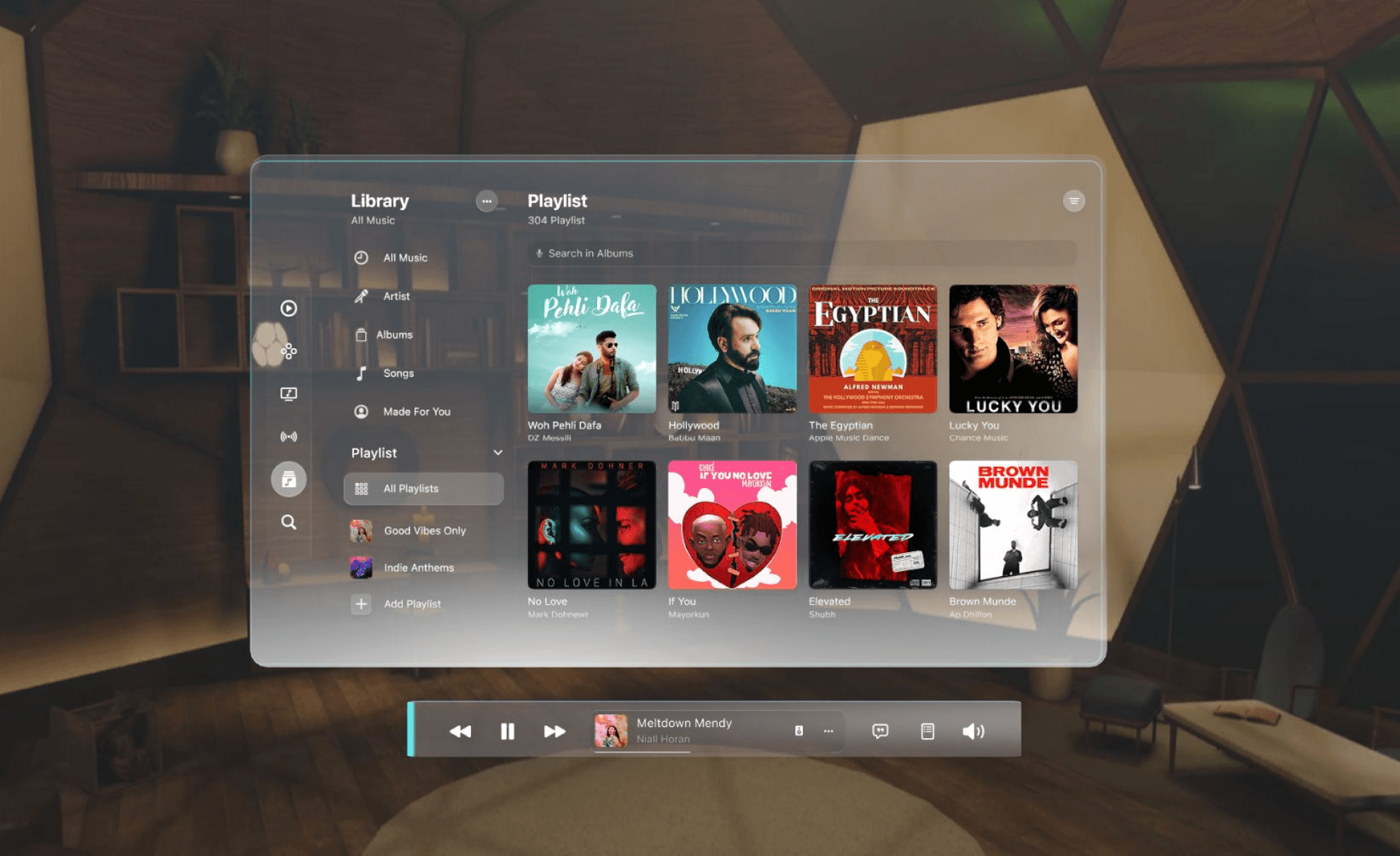
Task: Skip to next track with the forward button
Action: point(554,731)
